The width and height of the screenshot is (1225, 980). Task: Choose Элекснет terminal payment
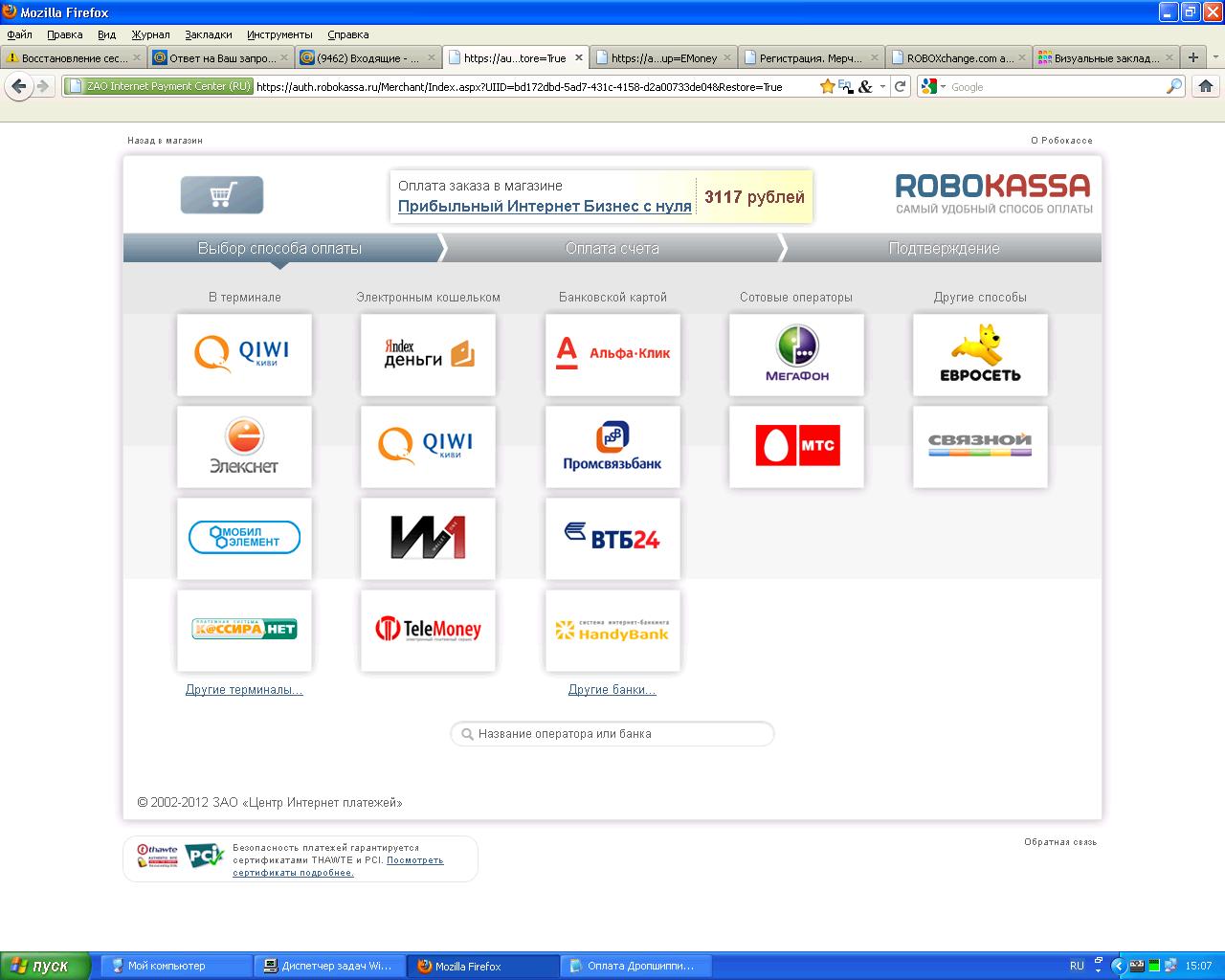[x=244, y=446]
